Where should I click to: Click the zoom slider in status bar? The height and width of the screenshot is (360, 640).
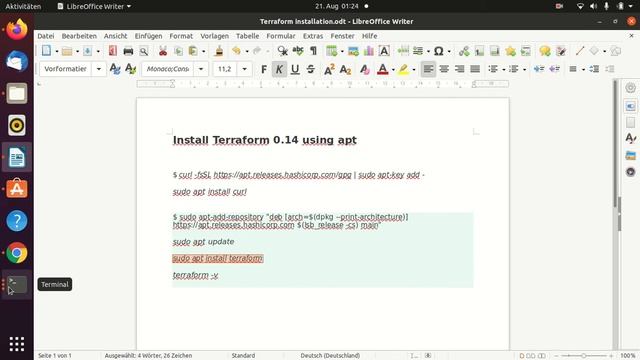583,356
